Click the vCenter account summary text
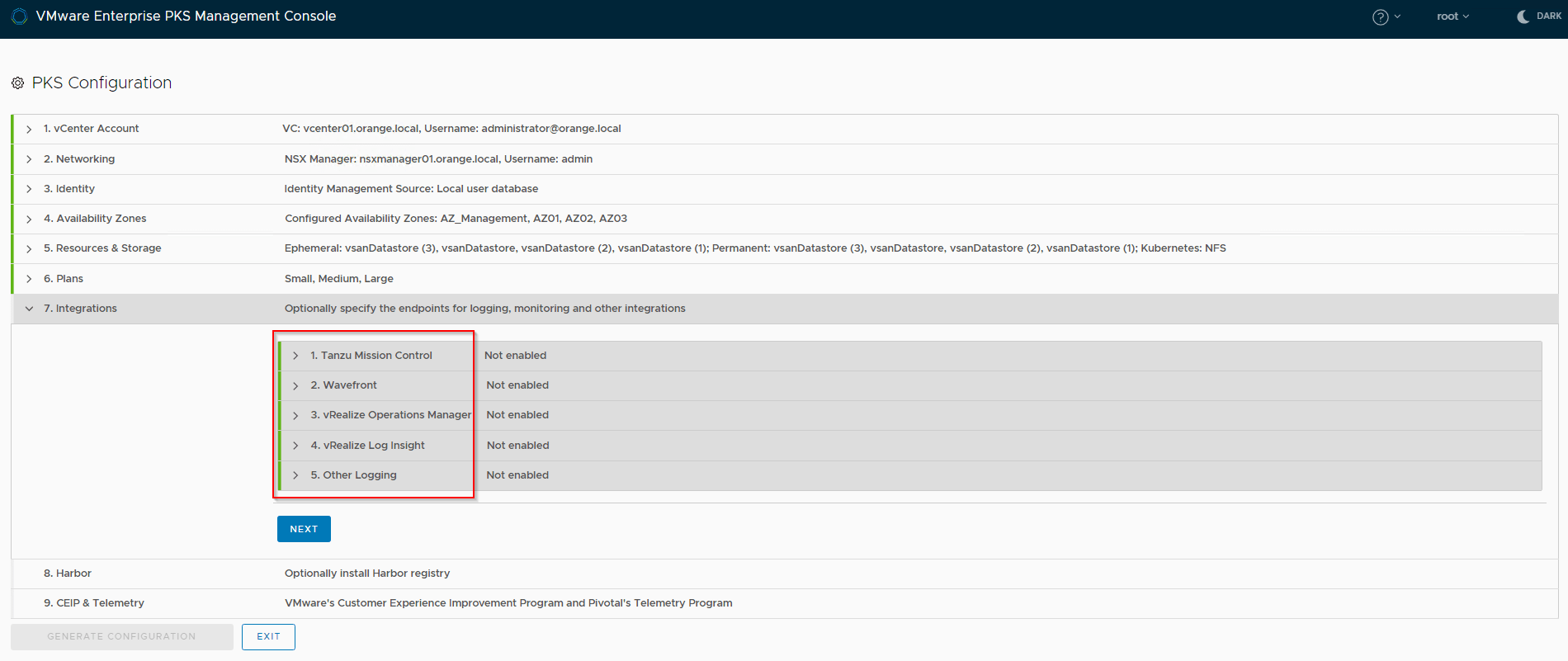Image resolution: width=1568 pixels, height=661 pixels. point(451,129)
